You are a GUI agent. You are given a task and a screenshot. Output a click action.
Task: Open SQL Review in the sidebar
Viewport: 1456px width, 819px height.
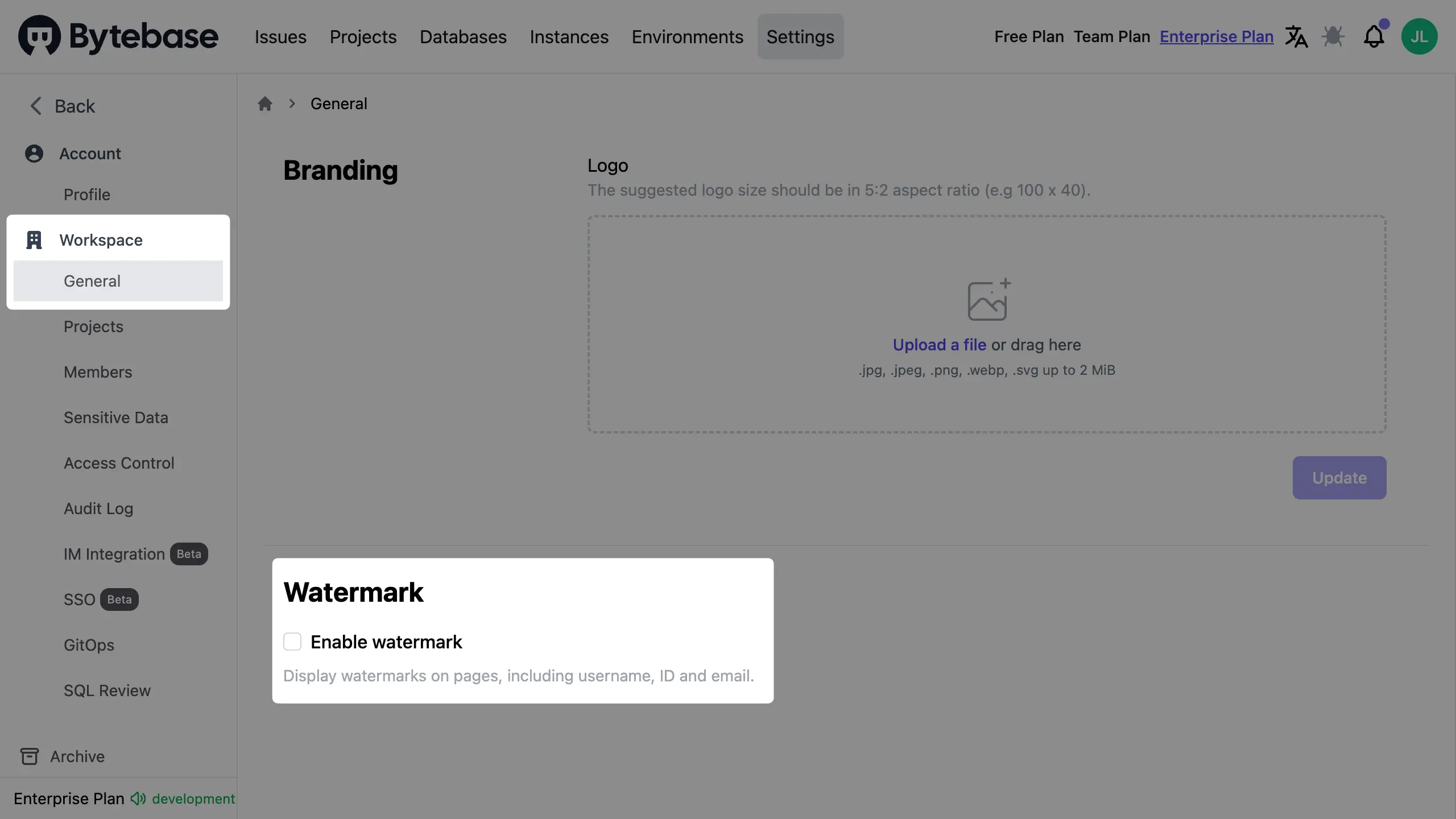[107, 690]
